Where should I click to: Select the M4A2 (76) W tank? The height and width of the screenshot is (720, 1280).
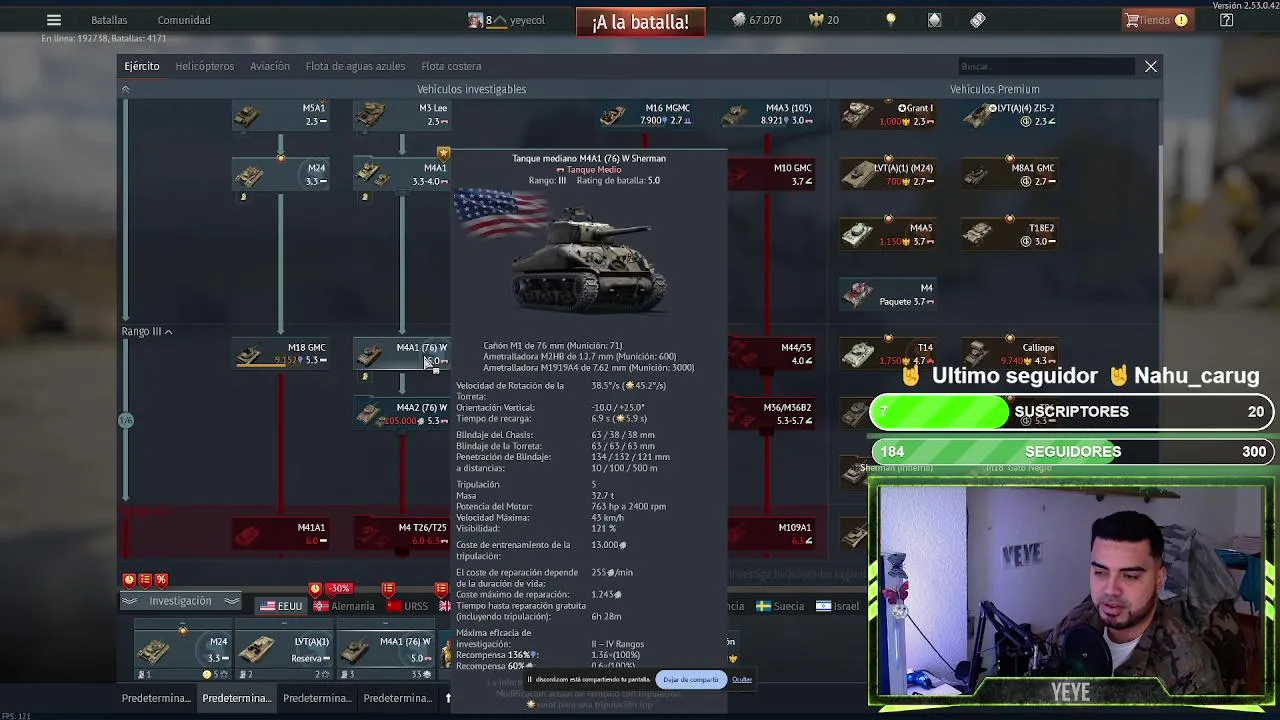coord(402,414)
